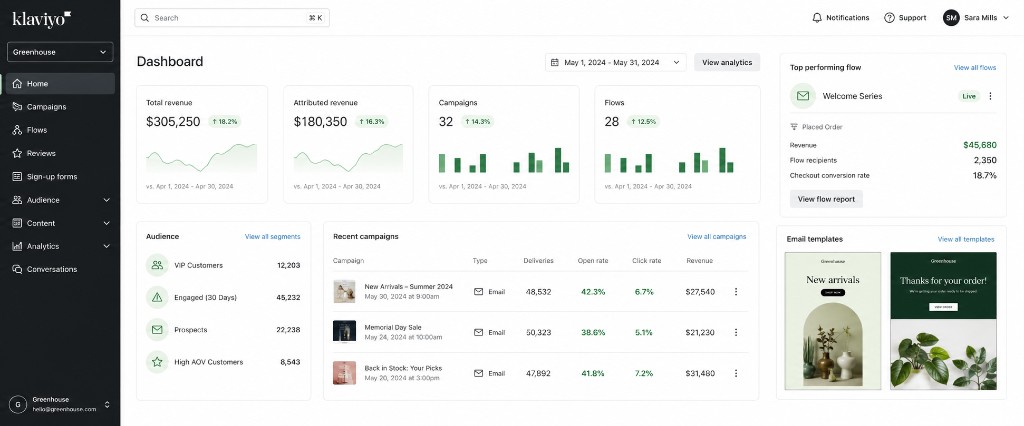Click the Total revenue line chart
The image size is (1024, 426).
coord(201,158)
